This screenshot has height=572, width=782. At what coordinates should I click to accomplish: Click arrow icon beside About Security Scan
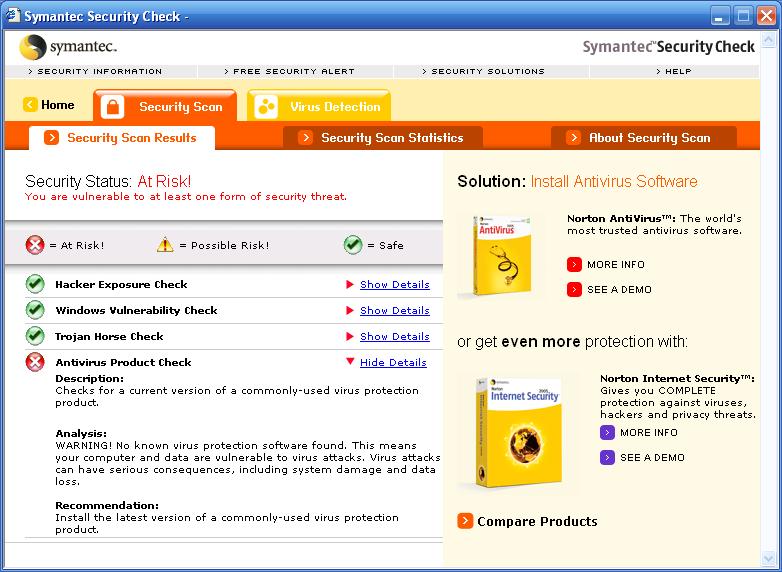tap(574, 138)
